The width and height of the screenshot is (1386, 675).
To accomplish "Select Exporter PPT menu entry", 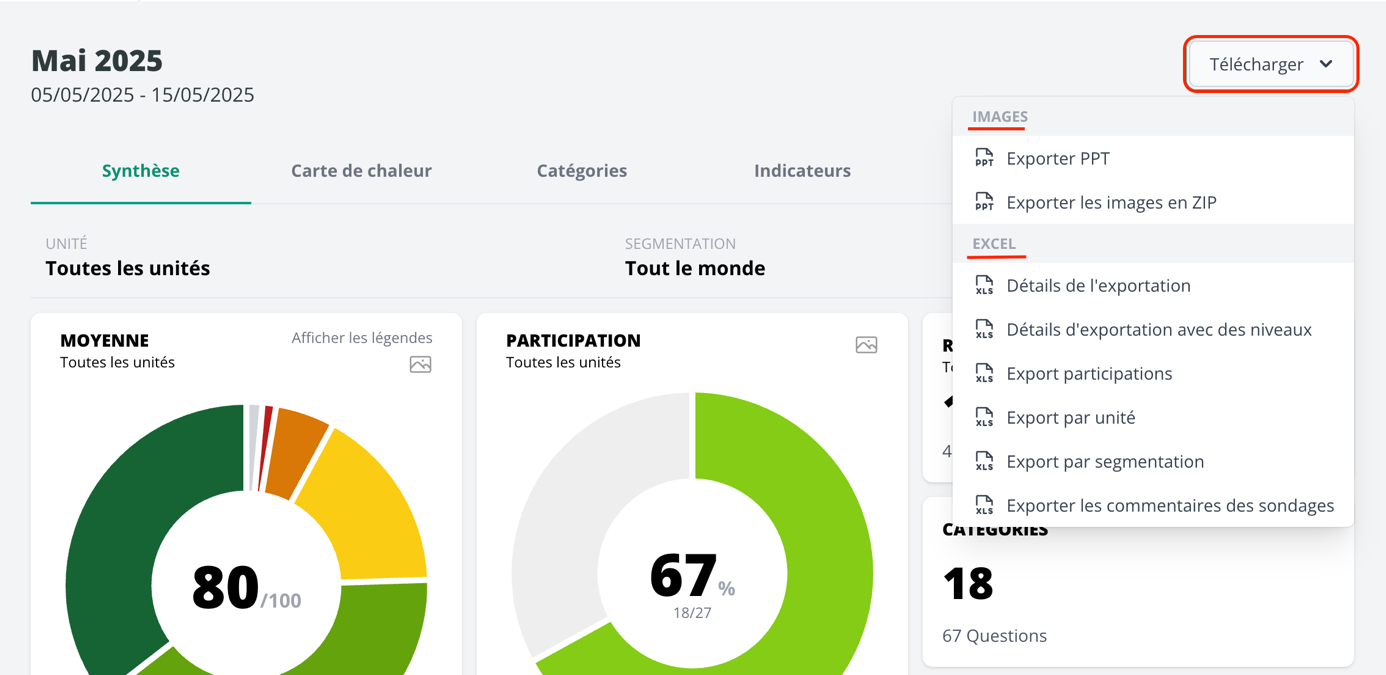I will (1153, 158).
